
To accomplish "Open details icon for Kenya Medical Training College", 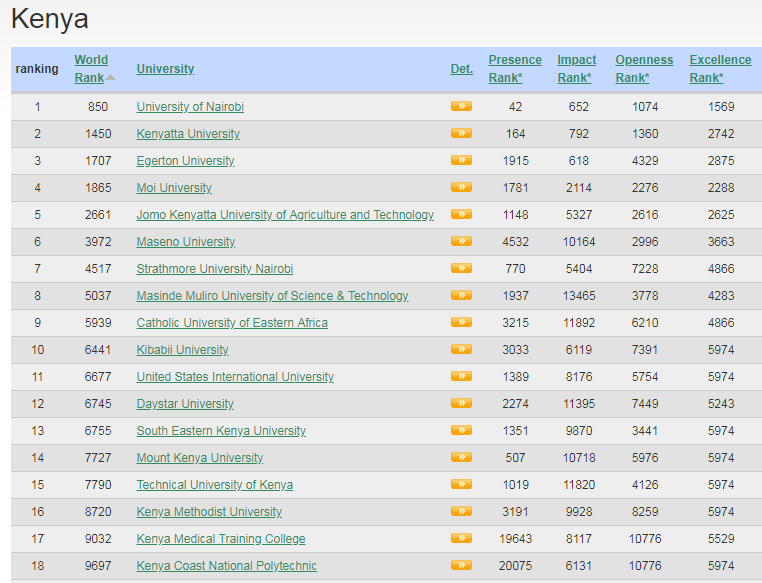I will [461, 538].
